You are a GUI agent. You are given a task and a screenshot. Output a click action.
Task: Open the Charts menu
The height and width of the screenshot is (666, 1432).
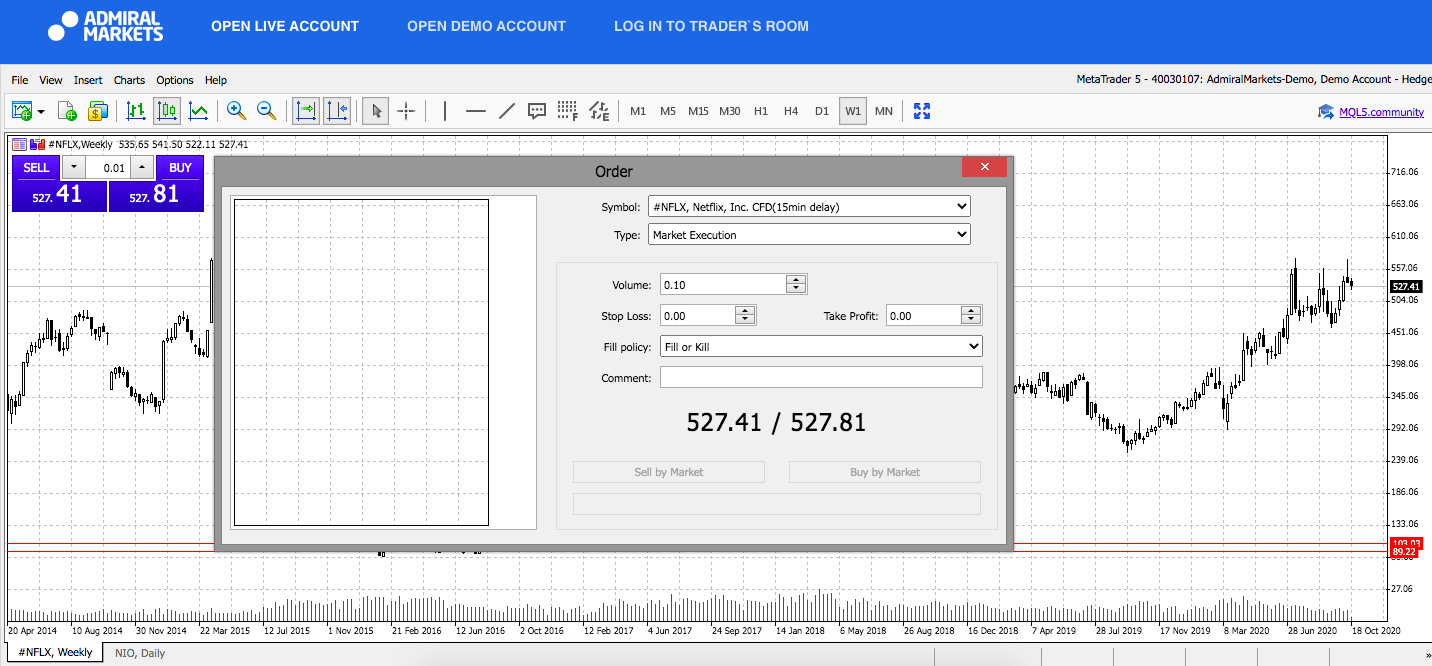[x=129, y=80]
